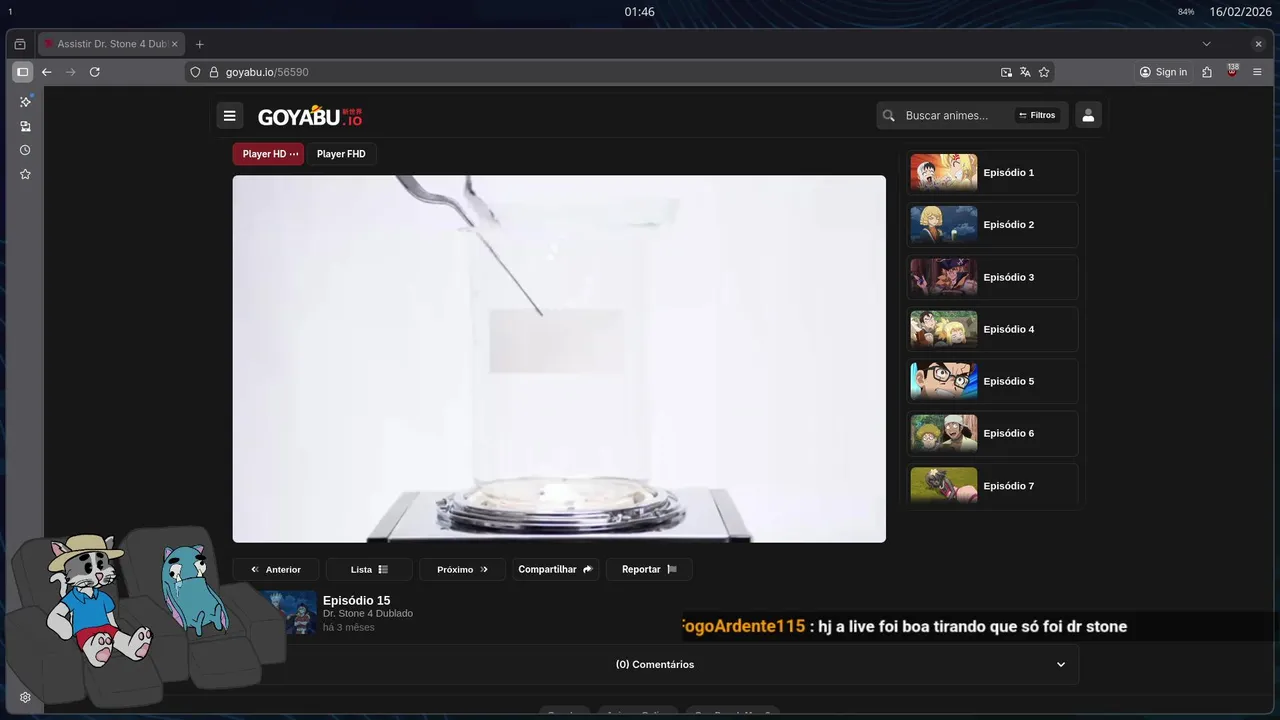1280x720 pixels.
Task: Click the workspace 1 indicator
Action: (10, 12)
